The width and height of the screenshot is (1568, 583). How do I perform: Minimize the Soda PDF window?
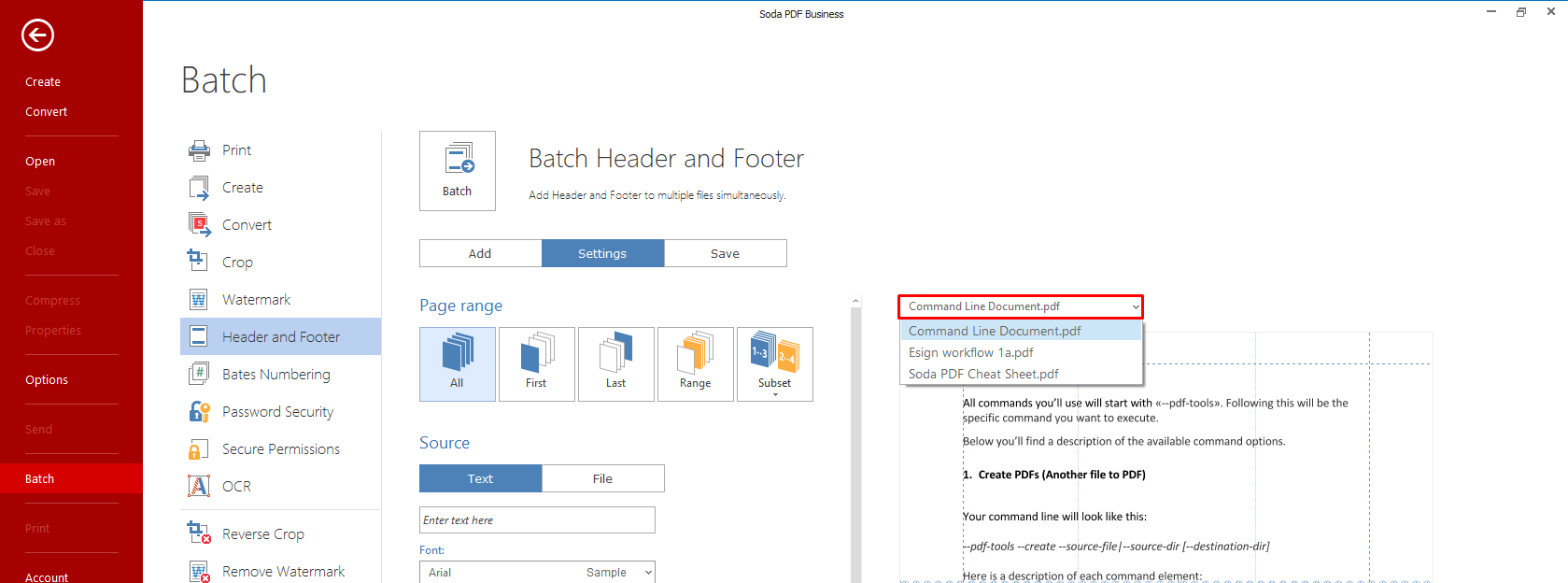pos(1491,12)
